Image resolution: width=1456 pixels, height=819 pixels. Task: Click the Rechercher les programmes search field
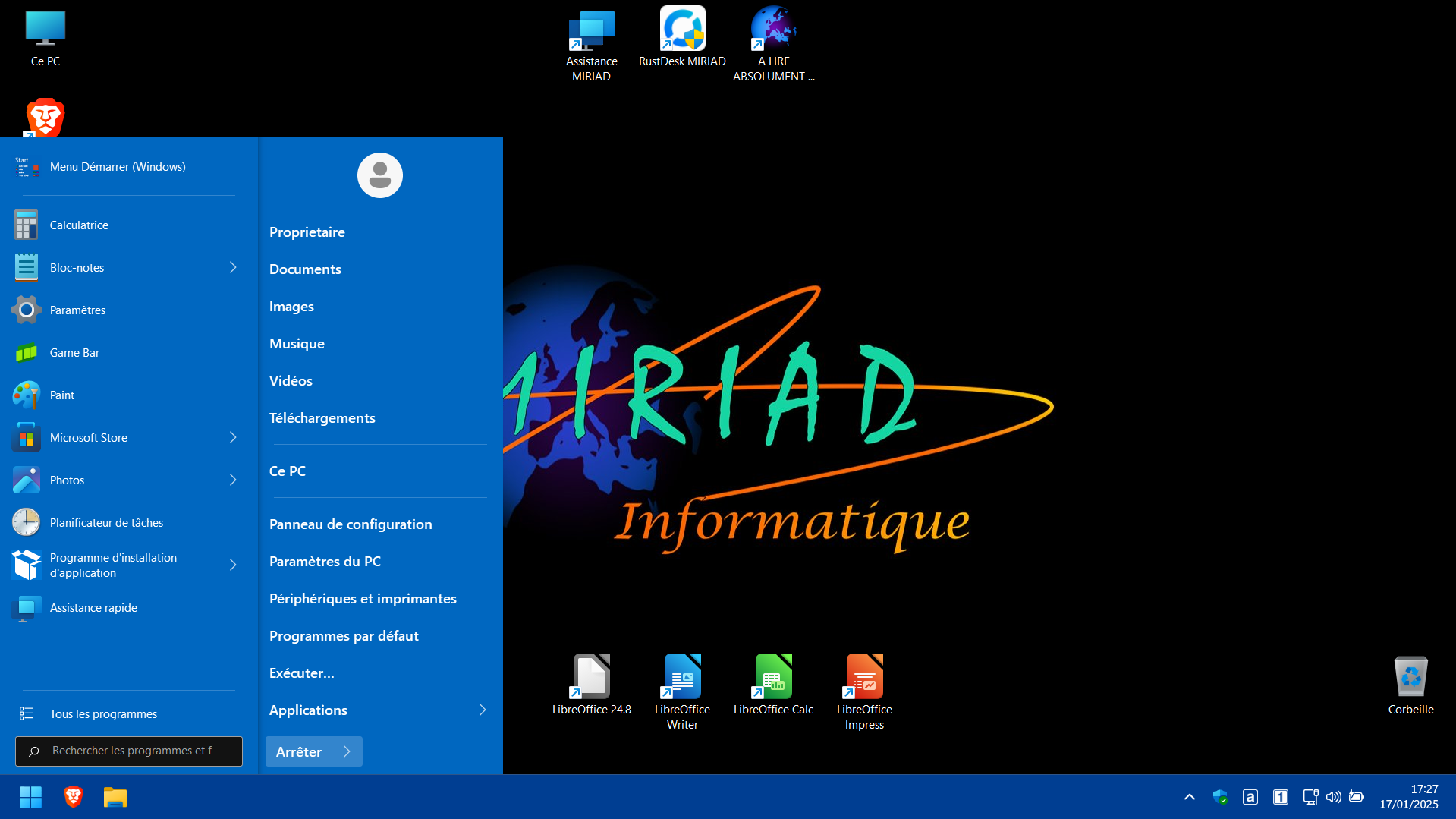129,751
